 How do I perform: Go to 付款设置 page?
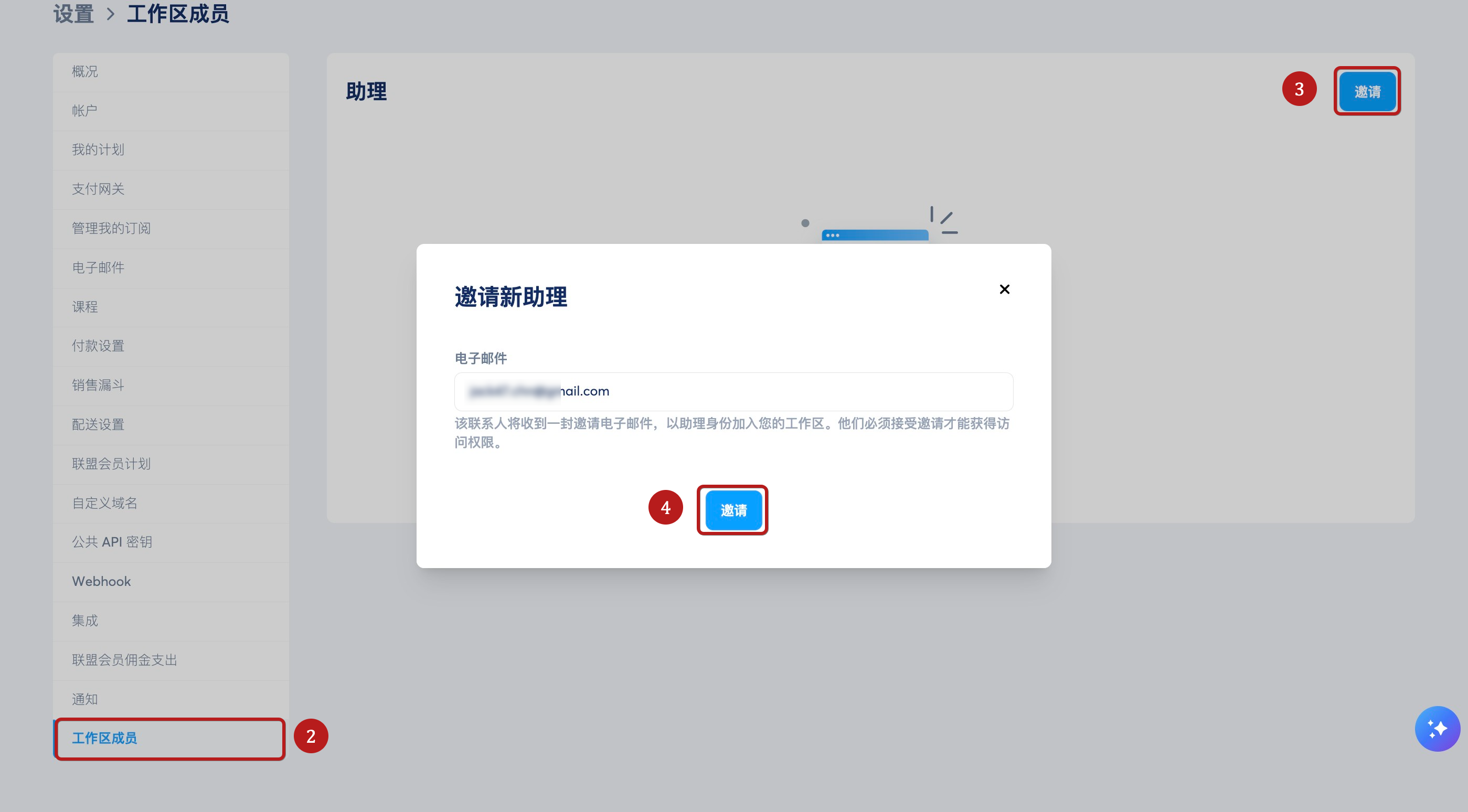point(98,346)
